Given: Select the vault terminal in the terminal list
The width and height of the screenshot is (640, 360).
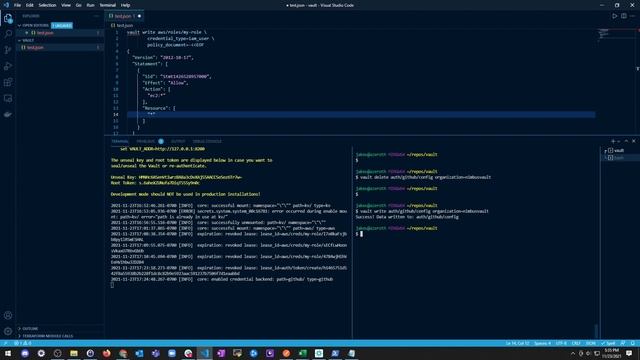Looking at the screenshot, I should [620, 151].
